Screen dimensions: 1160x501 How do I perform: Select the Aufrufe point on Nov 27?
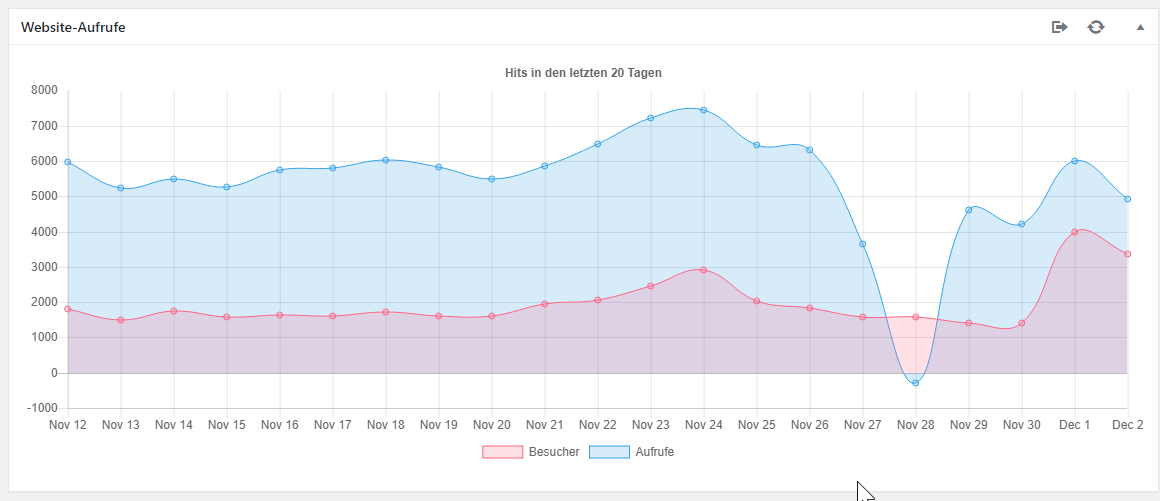862,244
